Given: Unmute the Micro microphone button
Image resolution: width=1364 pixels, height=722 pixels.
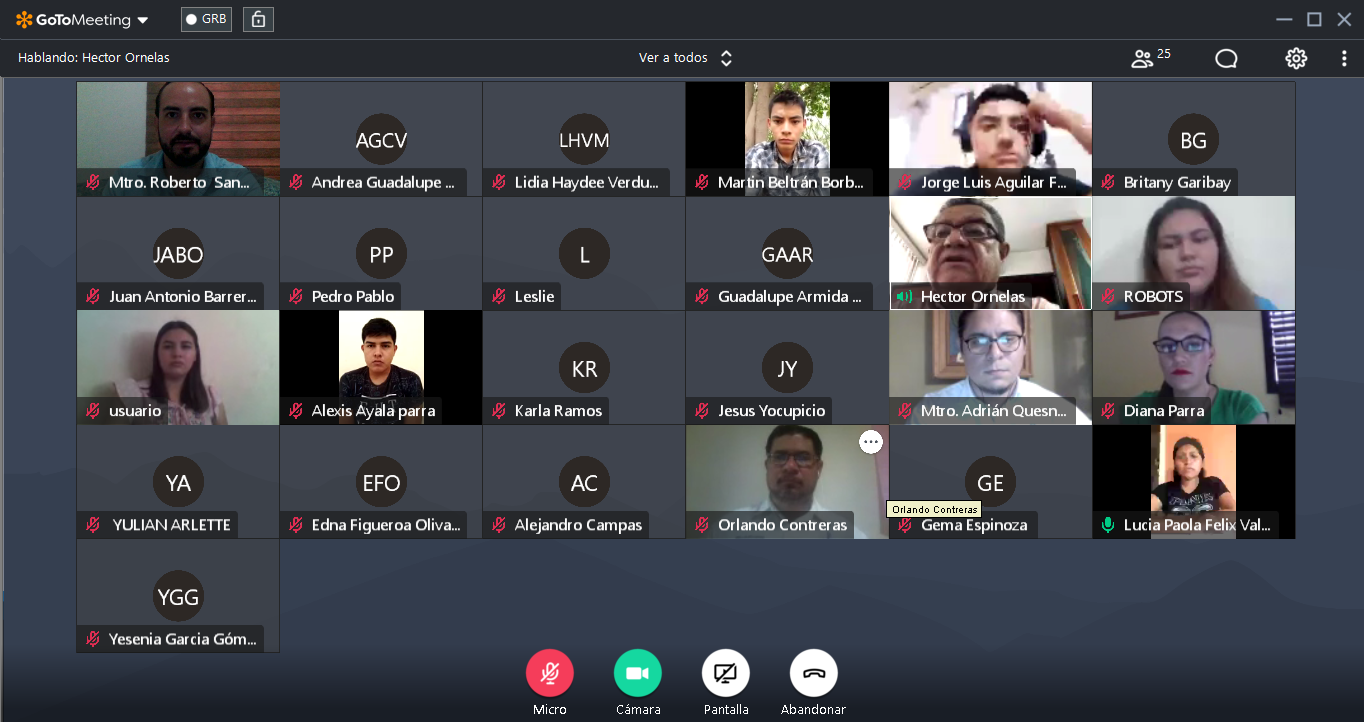Looking at the screenshot, I should (x=550, y=673).
